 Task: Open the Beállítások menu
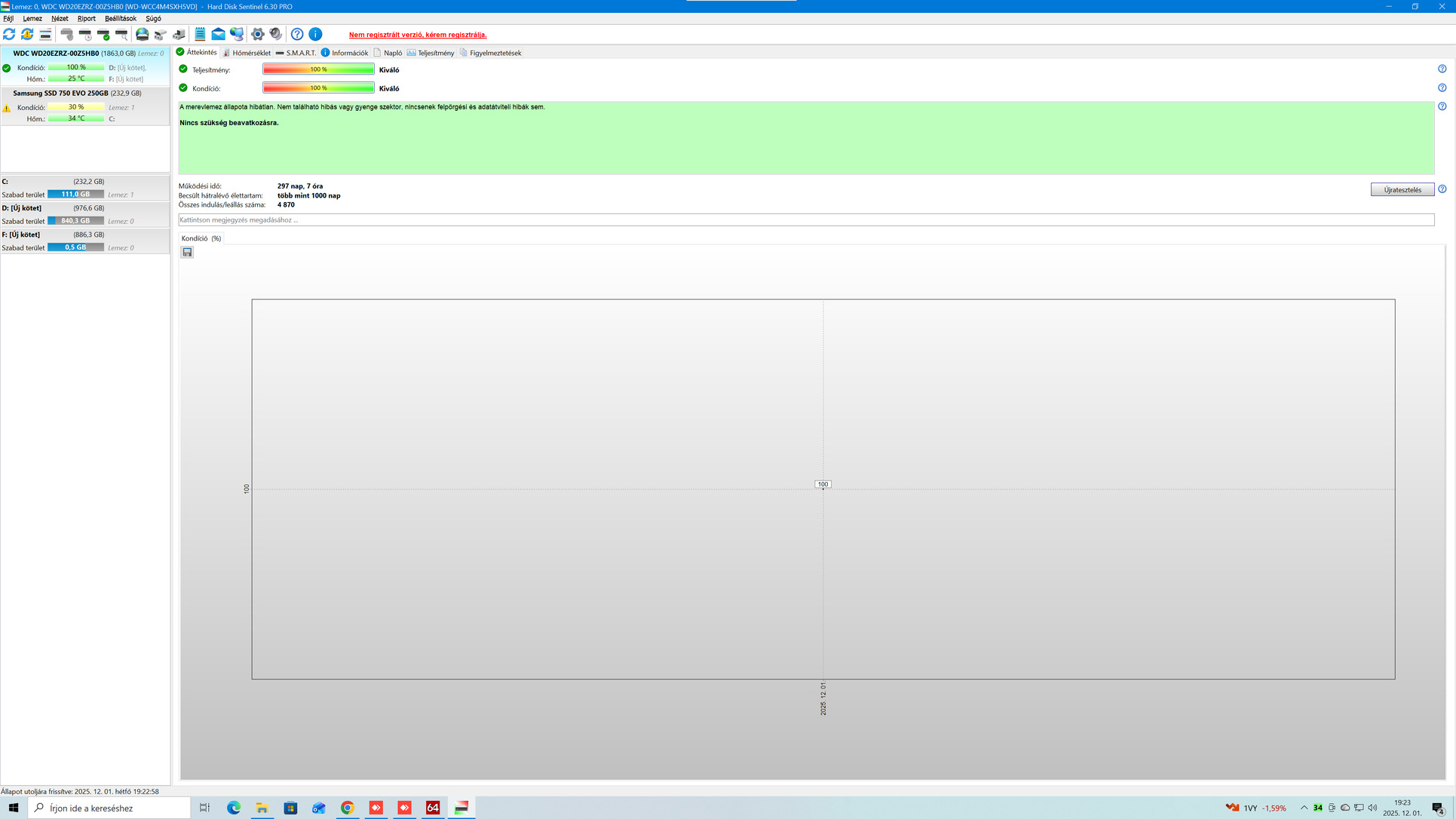click(121, 18)
